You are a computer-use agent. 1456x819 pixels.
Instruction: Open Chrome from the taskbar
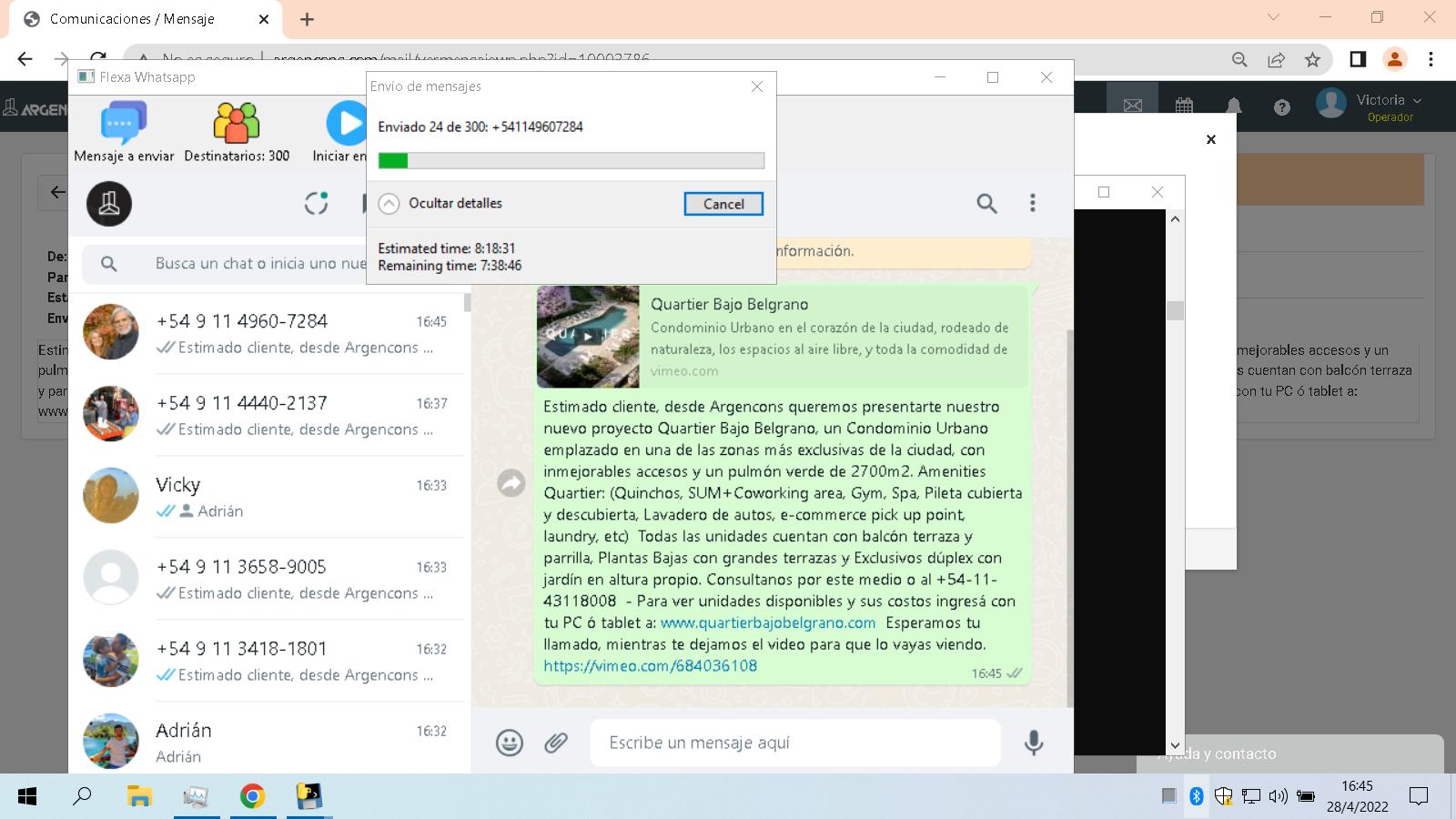pyautogui.click(x=252, y=796)
